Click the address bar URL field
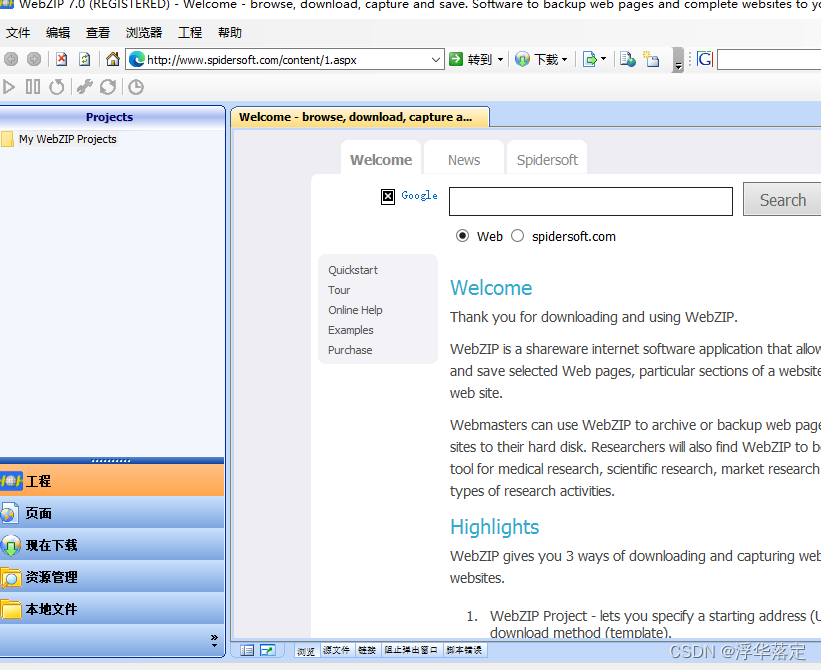821x670 pixels. point(287,60)
